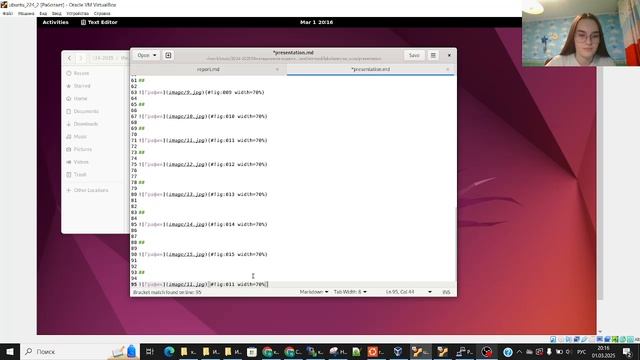Open the Windows notification center
This screenshot has height=360, width=640.
pyautogui.click(x=627, y=351)
